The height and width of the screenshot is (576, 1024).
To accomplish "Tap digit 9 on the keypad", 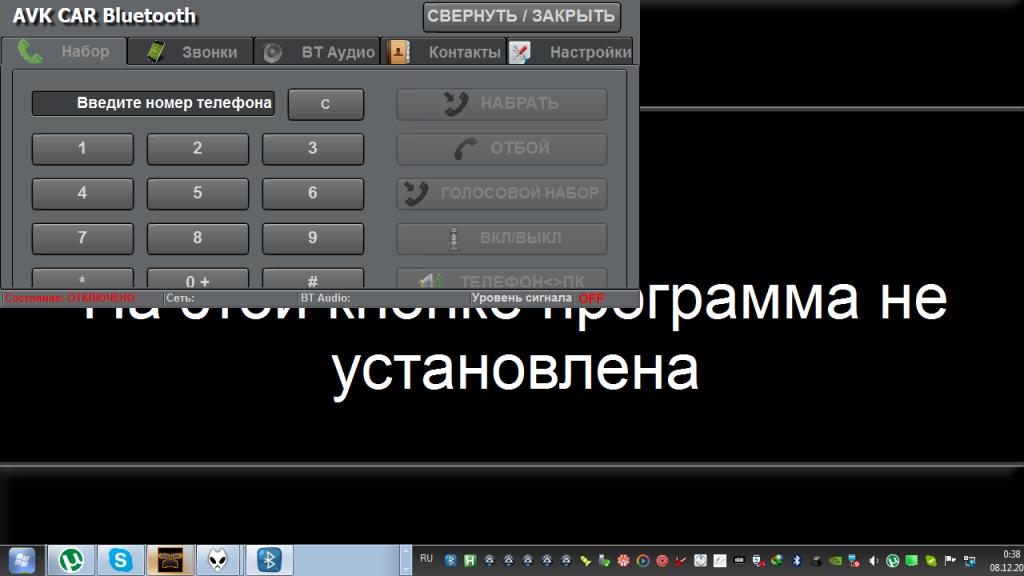I will [x=313, y=238].
